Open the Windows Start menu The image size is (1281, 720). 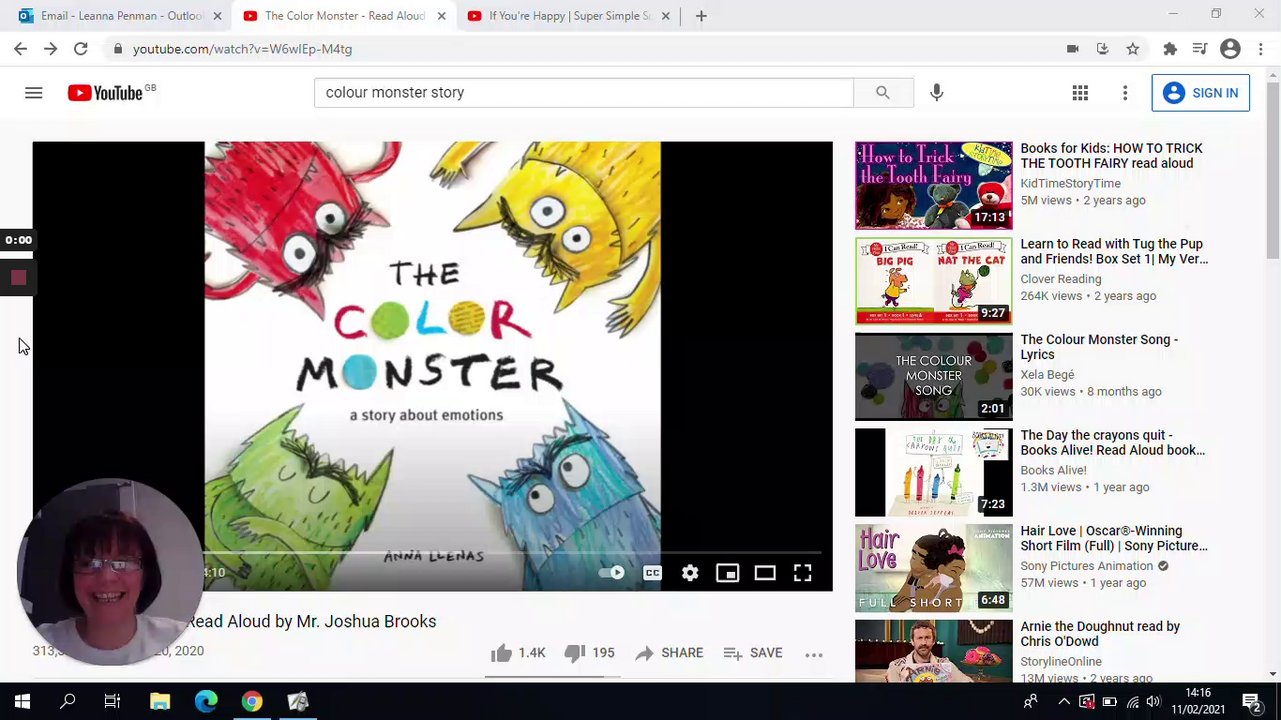click(x=22, y=702)
